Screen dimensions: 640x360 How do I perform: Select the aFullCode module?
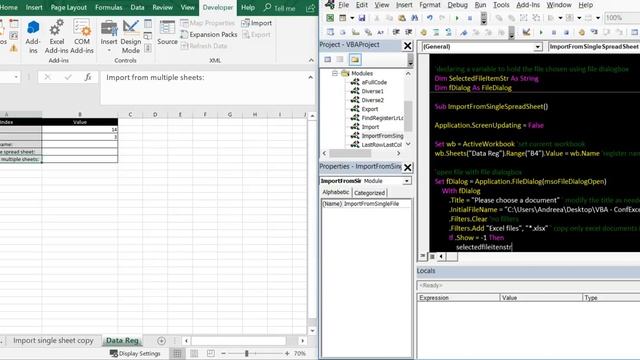[x=374, y=82]
